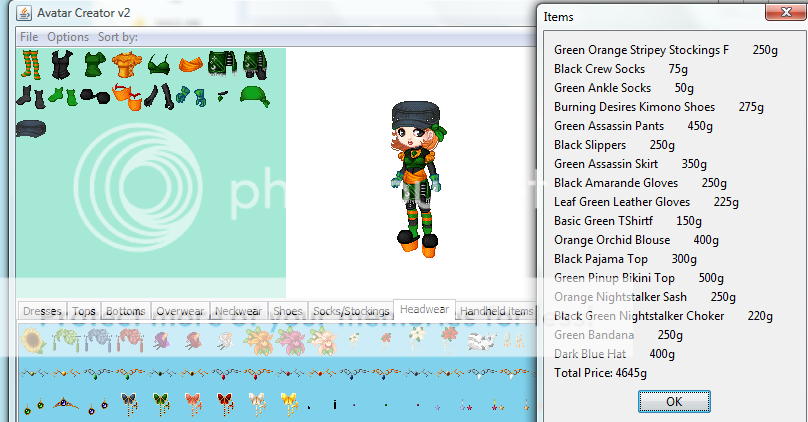Switch to the Dresses tab
This screenshot has width=808, height=422.
tap(42, 312)
